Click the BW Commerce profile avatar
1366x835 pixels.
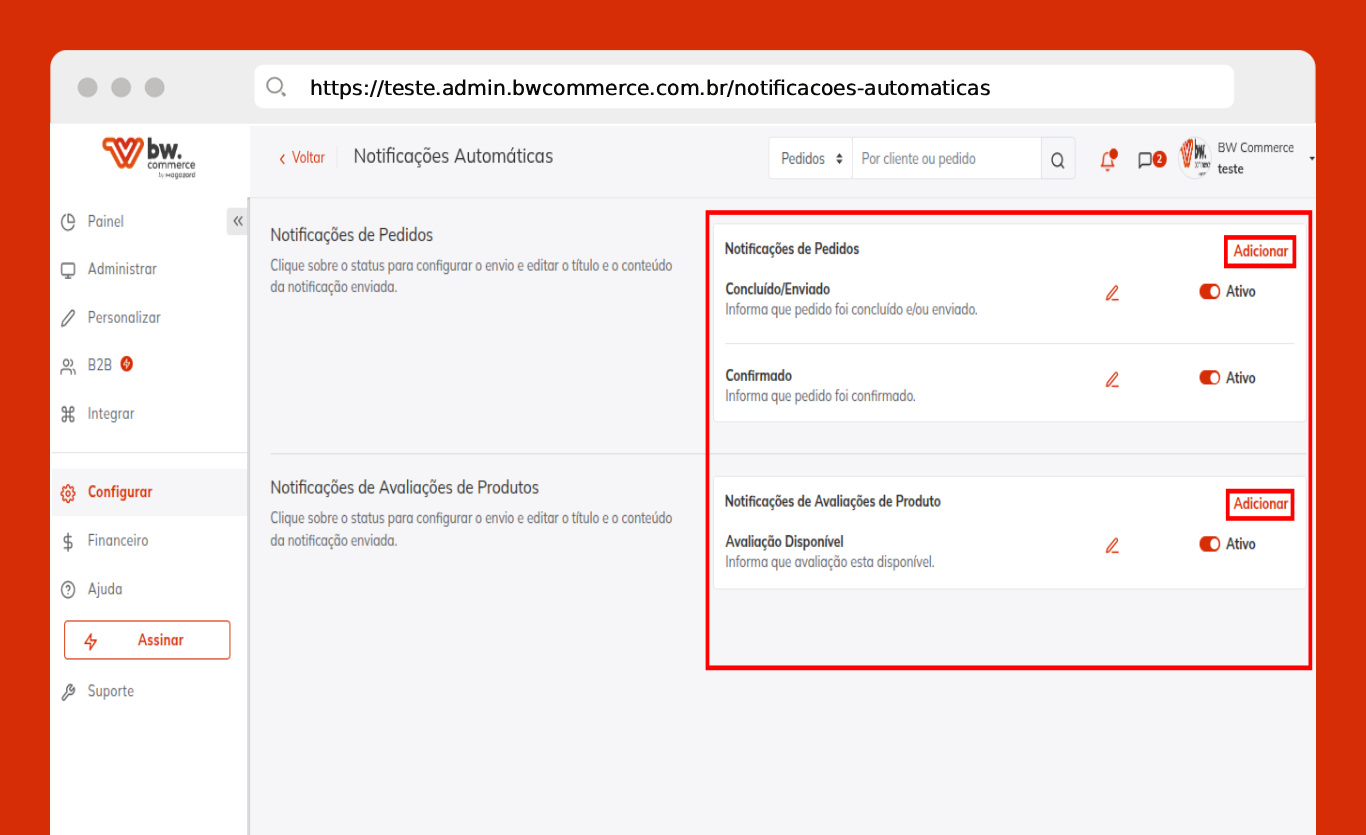pos(1194,158)
